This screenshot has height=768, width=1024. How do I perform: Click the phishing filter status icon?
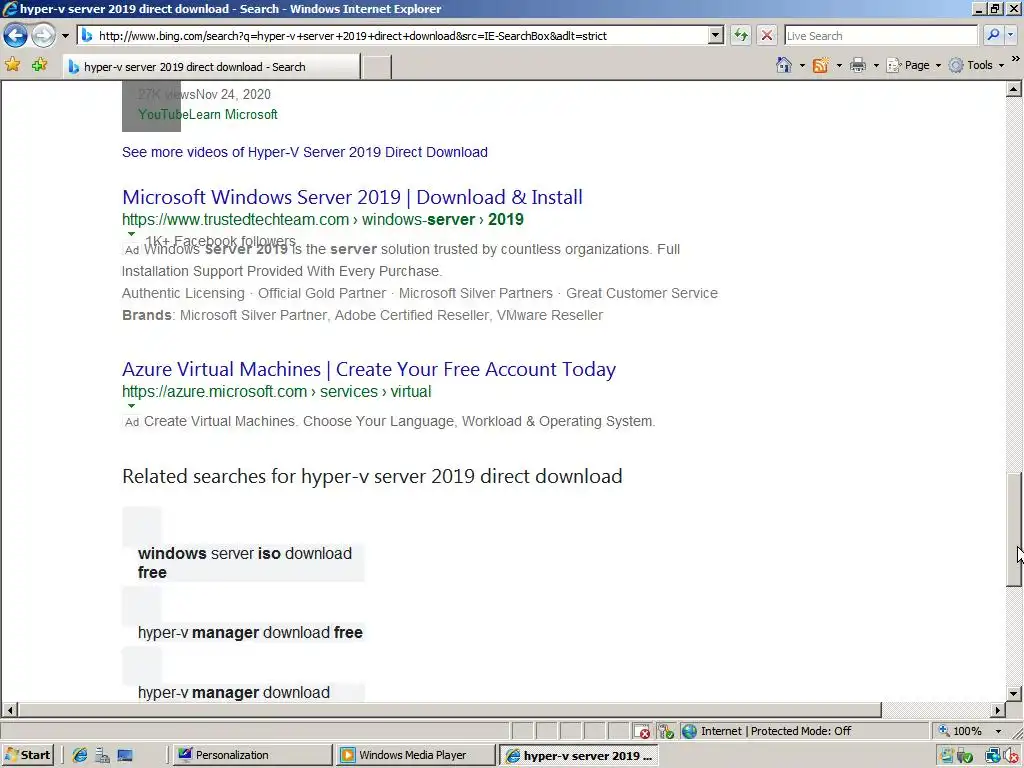click(x=665, y=731)
